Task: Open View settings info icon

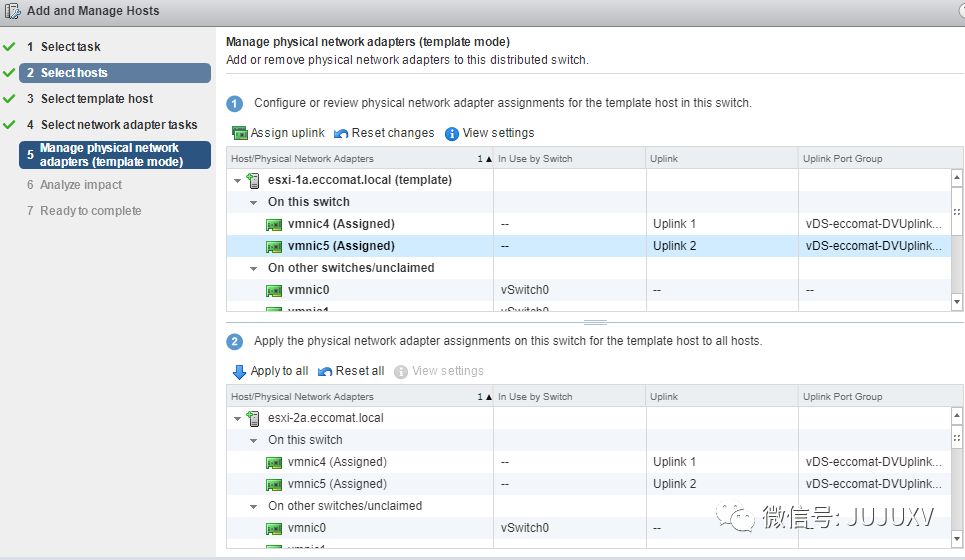Action: [452, 133]
